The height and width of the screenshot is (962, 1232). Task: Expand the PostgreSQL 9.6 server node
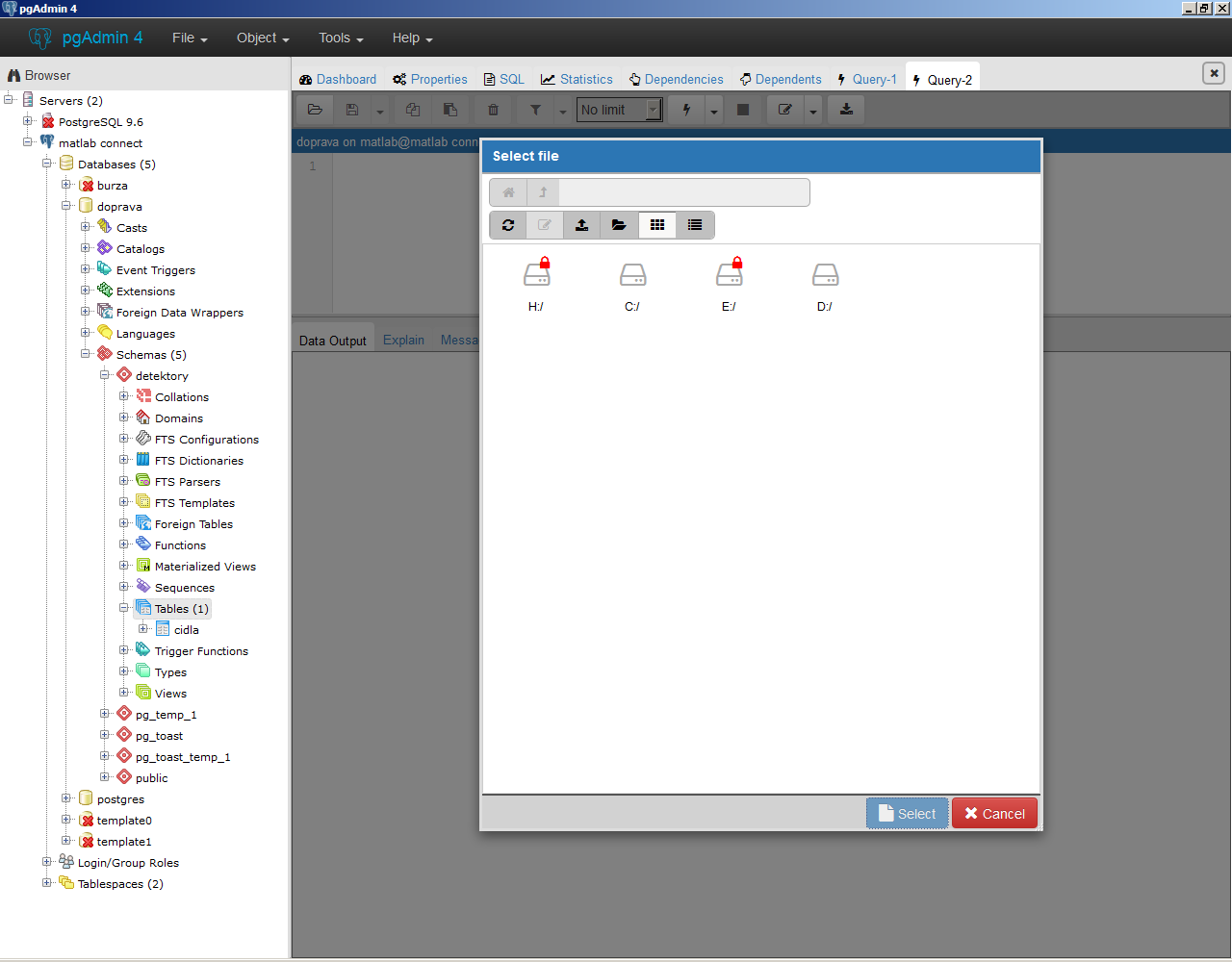pos(28,120)
